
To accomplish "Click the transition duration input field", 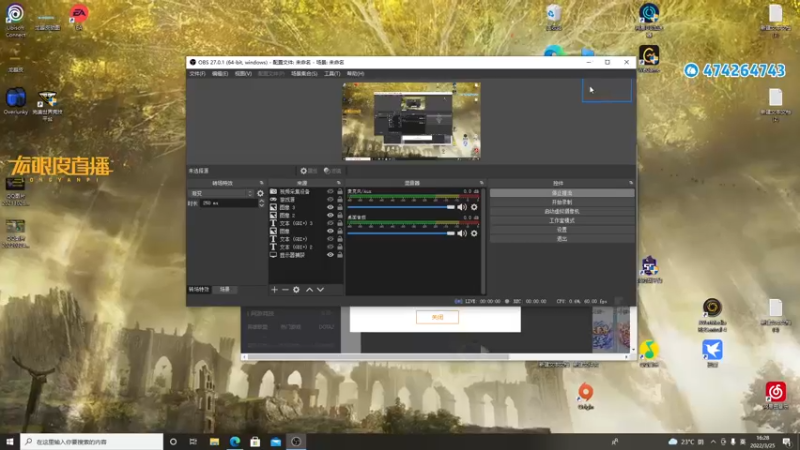I will pyautogui.click(x=229, y=203).
